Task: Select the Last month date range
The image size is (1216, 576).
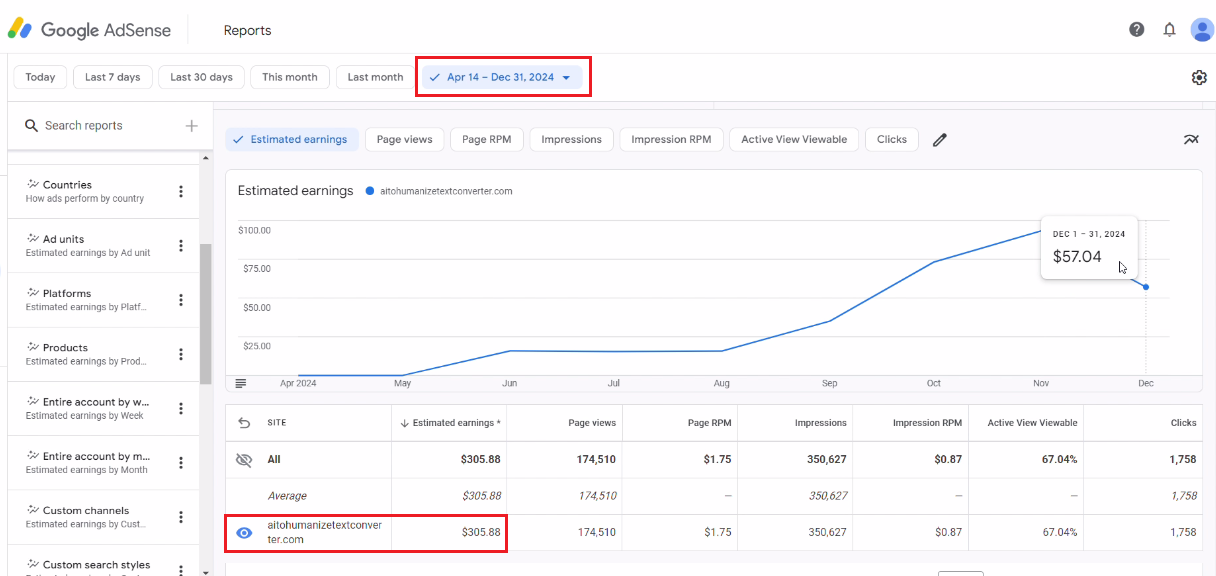Action: [375, 77]
